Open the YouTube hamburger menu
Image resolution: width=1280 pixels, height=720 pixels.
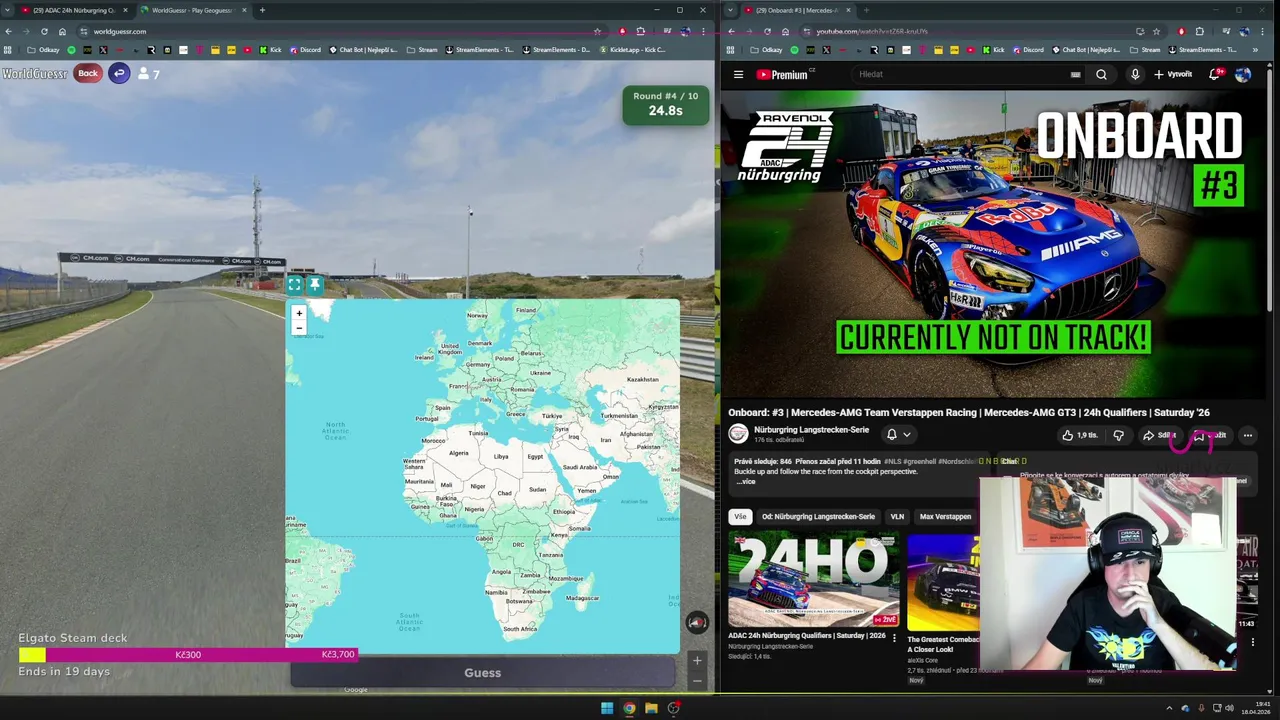738,74
